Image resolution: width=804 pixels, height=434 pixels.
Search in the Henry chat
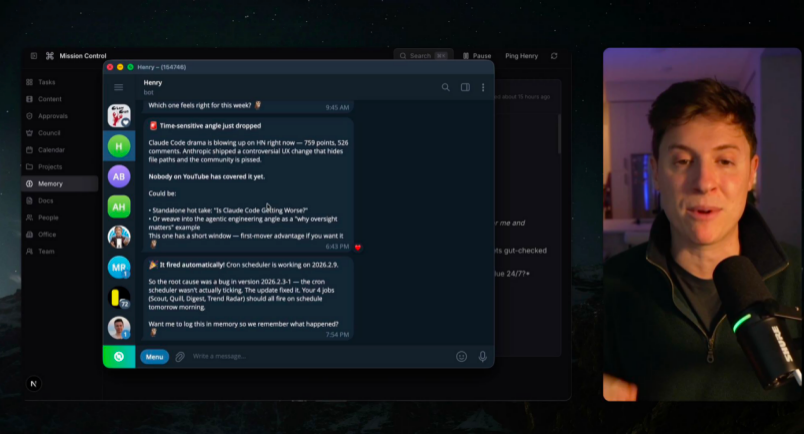click(446, 87)
